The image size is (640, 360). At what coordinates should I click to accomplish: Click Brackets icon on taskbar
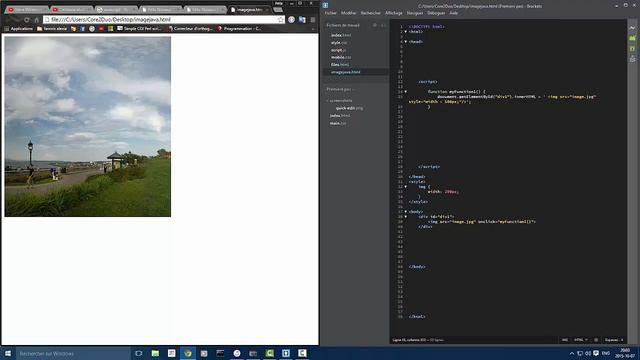coord(286,353)
